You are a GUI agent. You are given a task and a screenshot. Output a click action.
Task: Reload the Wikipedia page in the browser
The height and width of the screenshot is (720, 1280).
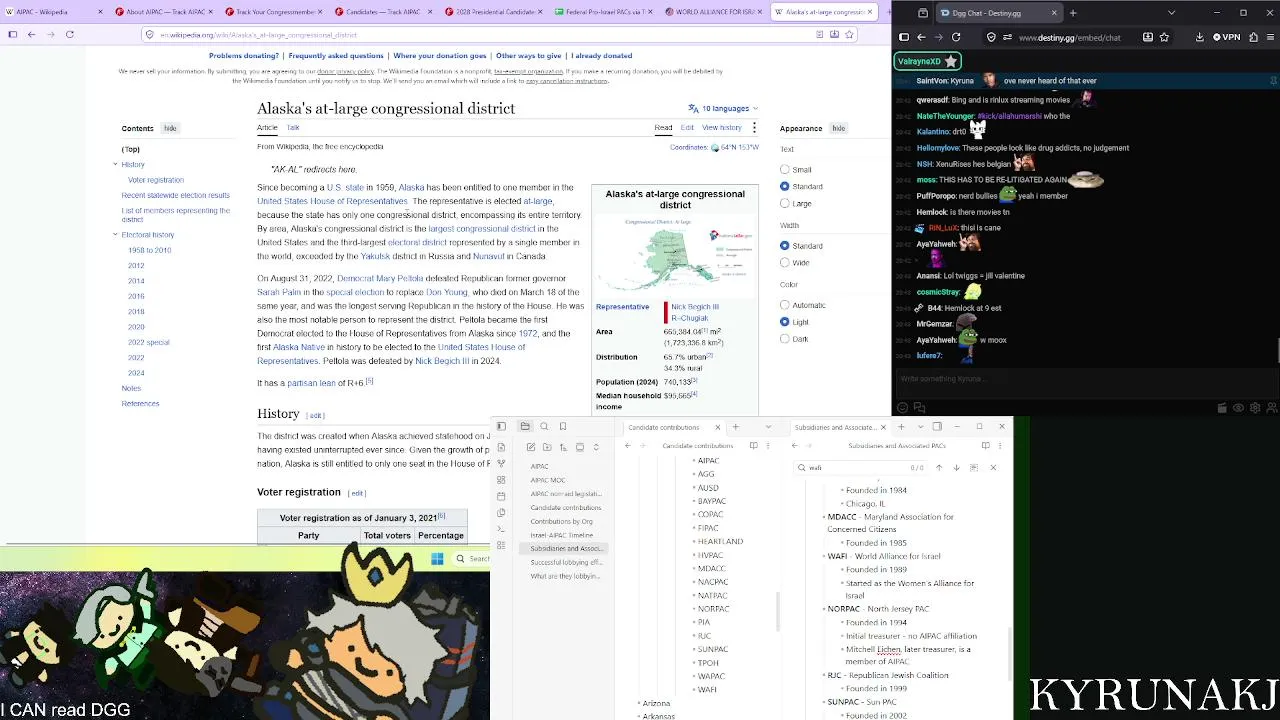[x=69, y=34]
